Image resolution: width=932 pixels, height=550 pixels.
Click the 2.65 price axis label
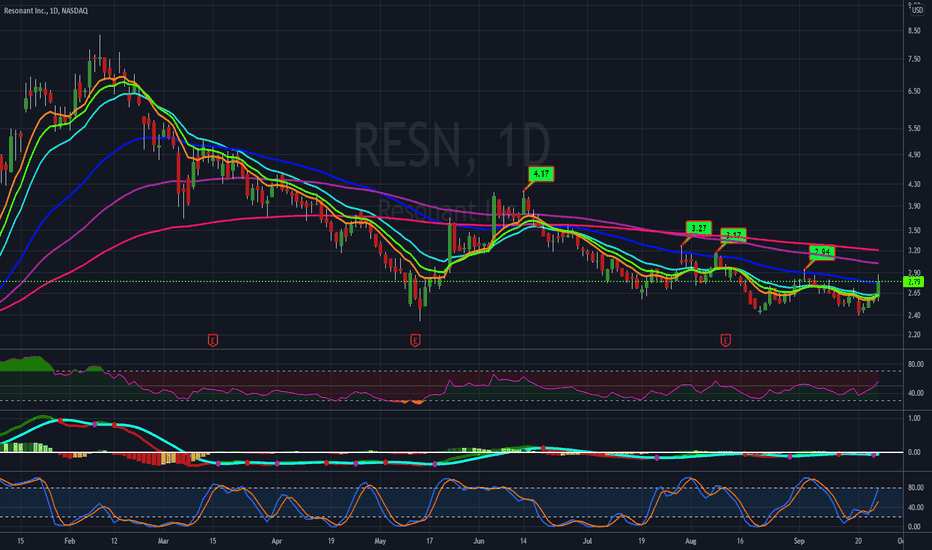[914, 293]
